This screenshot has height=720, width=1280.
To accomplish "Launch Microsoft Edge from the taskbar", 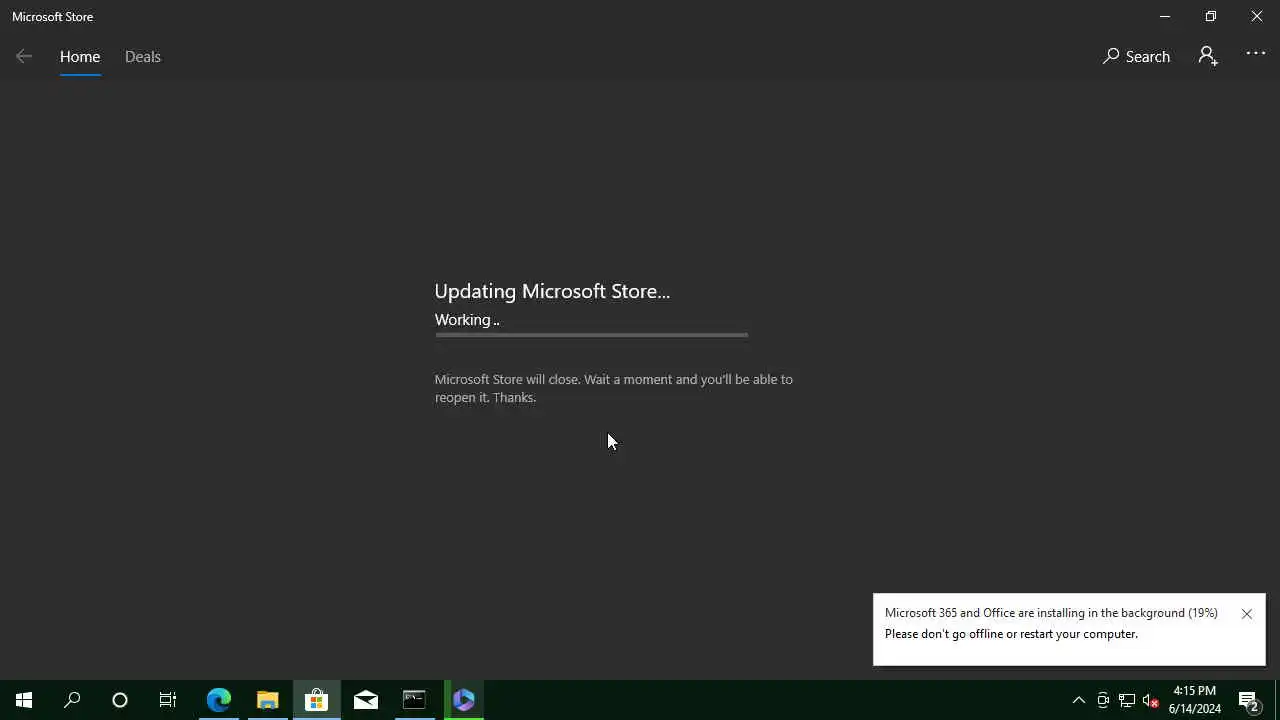I will coord(218,700).
